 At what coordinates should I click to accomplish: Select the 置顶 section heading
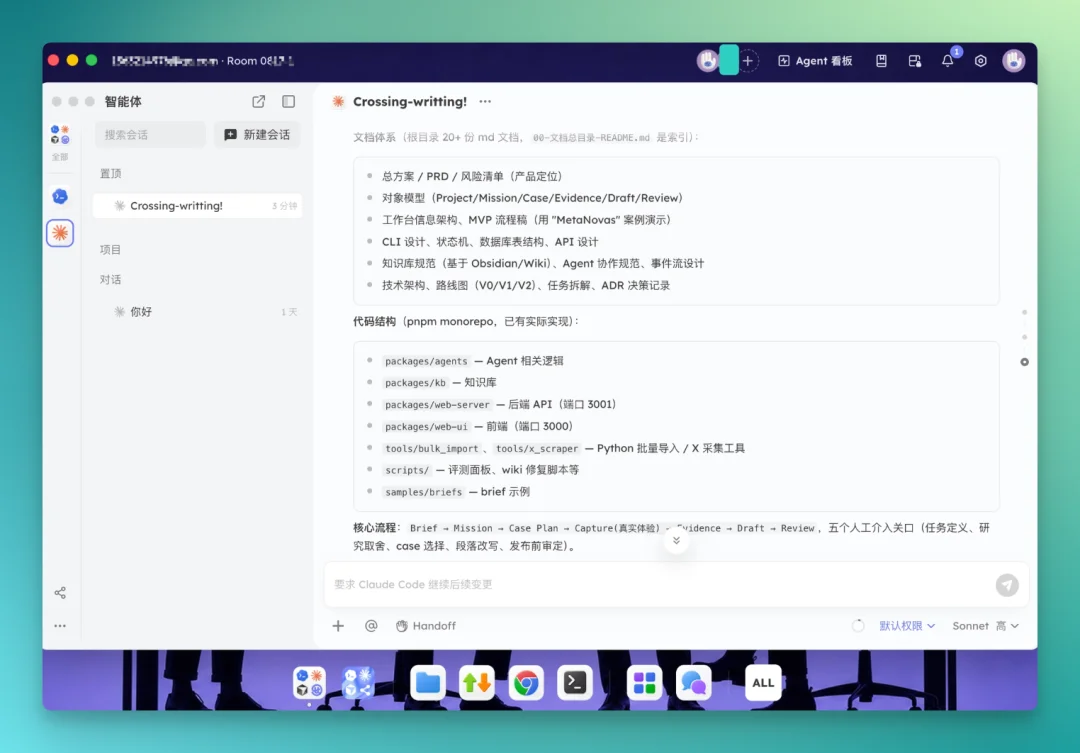pyautogui.click(x=110, y=173)
